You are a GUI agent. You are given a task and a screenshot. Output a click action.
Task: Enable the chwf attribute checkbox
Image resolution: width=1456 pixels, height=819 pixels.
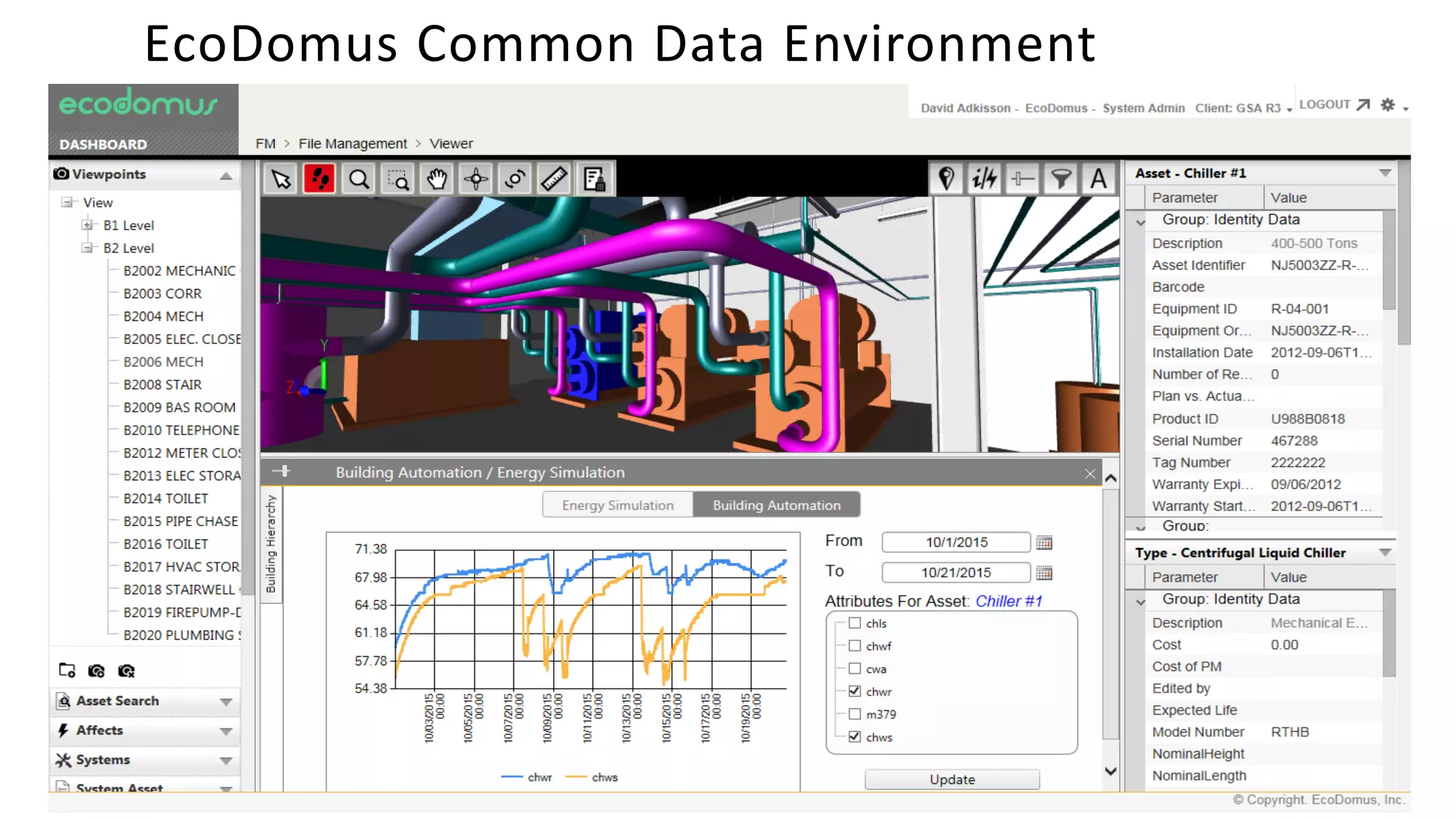855,646
